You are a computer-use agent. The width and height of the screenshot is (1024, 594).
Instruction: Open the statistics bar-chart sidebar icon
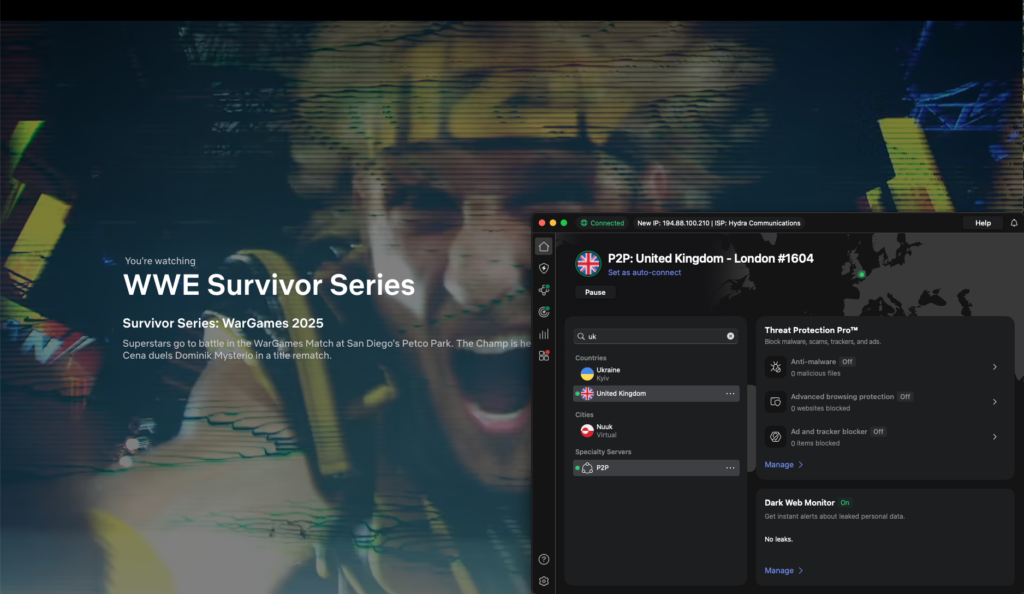pyautogui.click(x=543, y=334)
